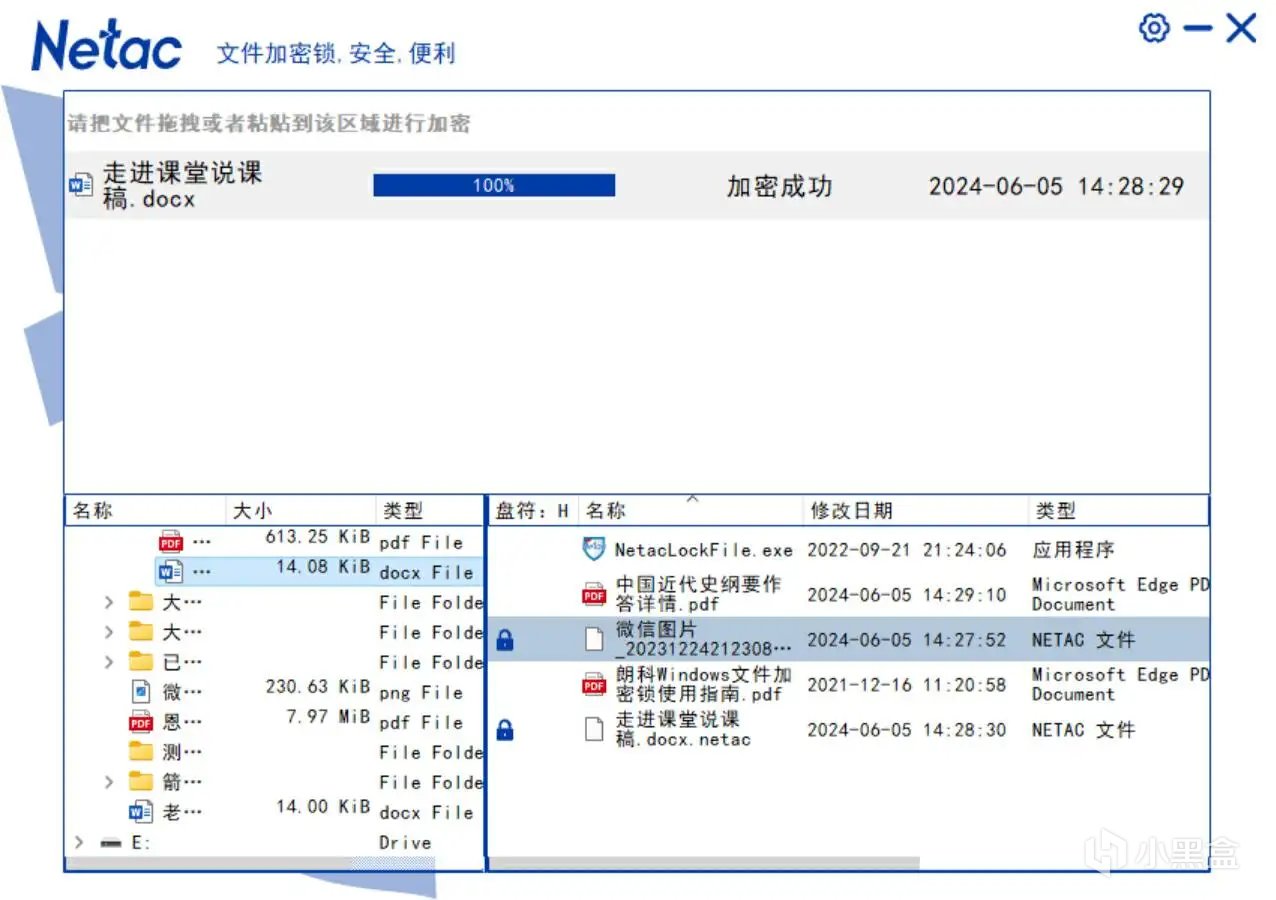Click the drop area hint 请把文件拖拽或者粘贴到该区域进行加密
Screen dimensions: 1276x900
click(x=269, y=124)
